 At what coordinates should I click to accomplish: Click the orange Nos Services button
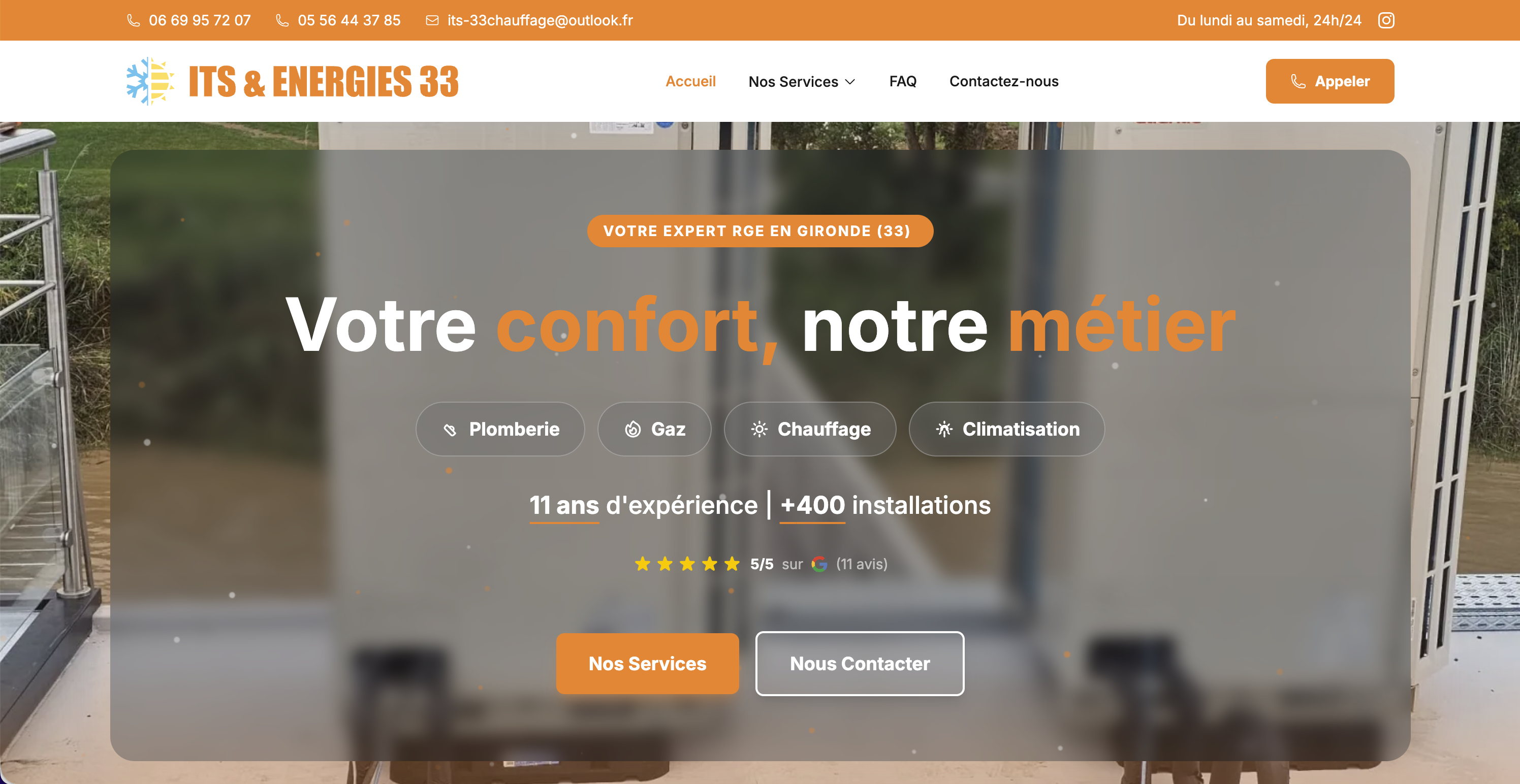tap(647, 664)
